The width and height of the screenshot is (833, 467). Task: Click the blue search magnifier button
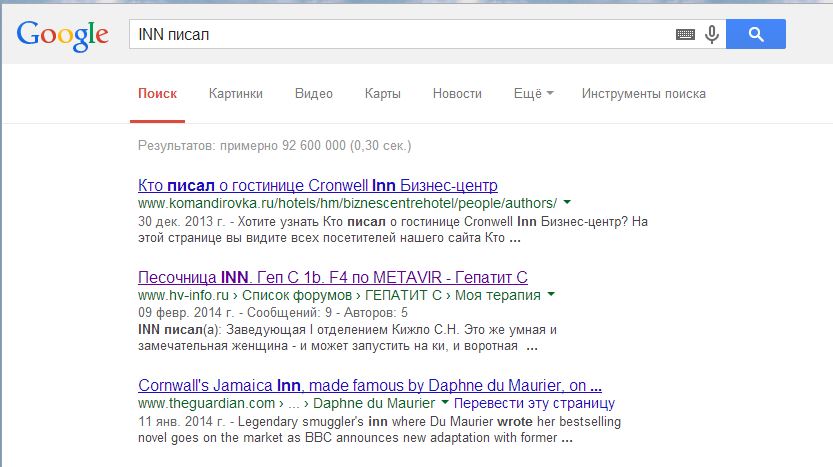755,34
